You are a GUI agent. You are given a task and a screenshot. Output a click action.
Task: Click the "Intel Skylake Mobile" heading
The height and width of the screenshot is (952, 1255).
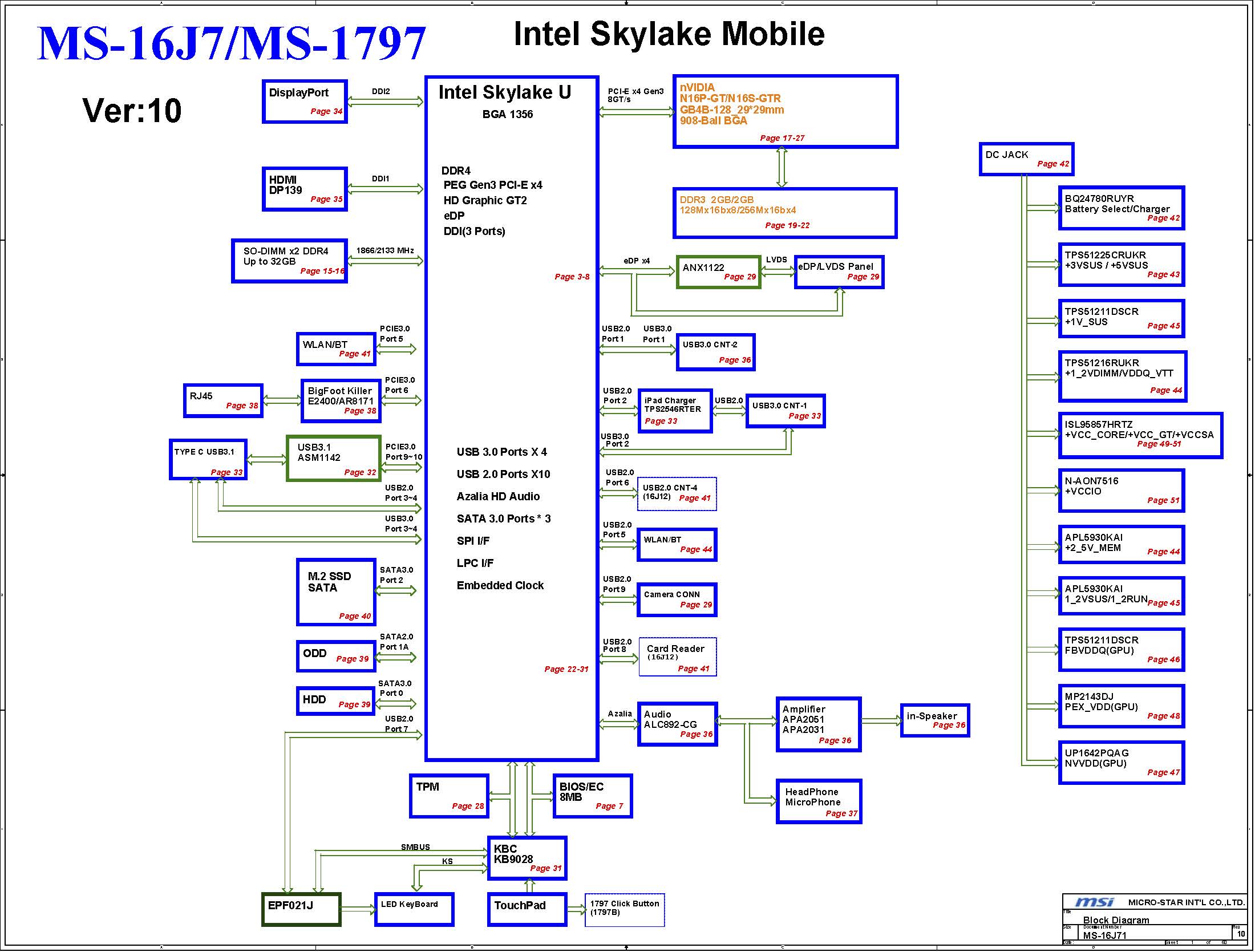(669, 34)
